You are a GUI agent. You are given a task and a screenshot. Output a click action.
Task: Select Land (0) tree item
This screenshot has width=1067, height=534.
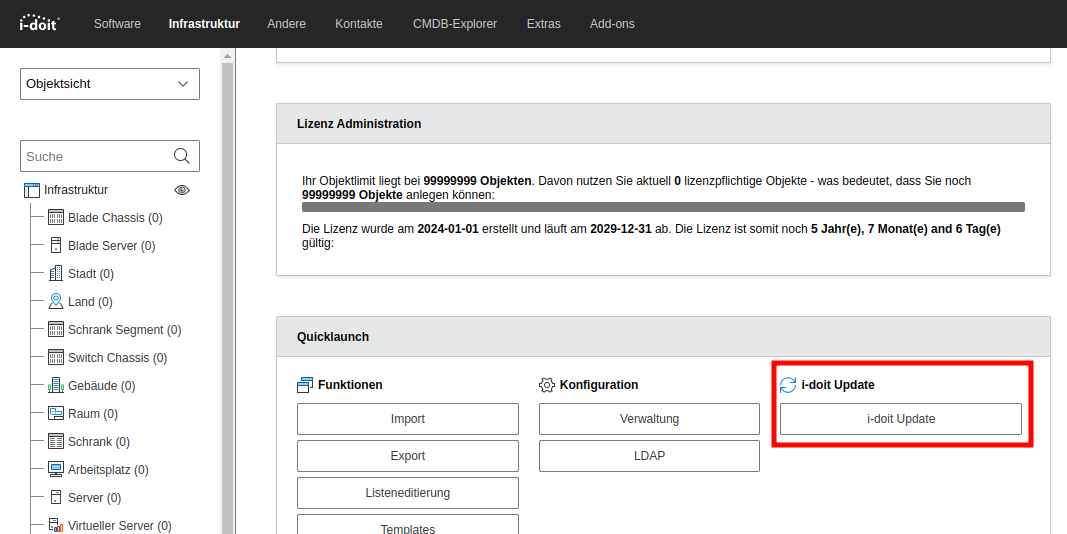pyautogui.click(x=90, y=301)
